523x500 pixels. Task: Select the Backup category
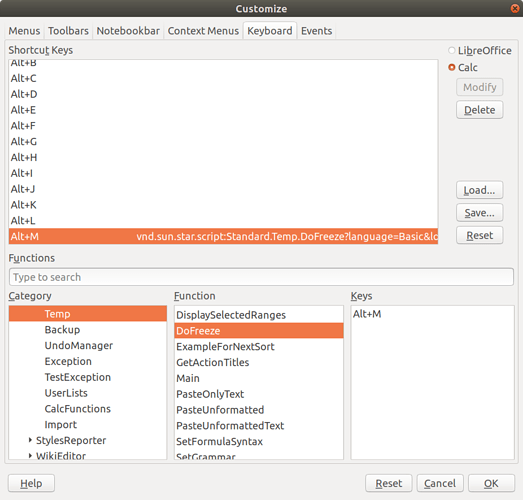88,330
